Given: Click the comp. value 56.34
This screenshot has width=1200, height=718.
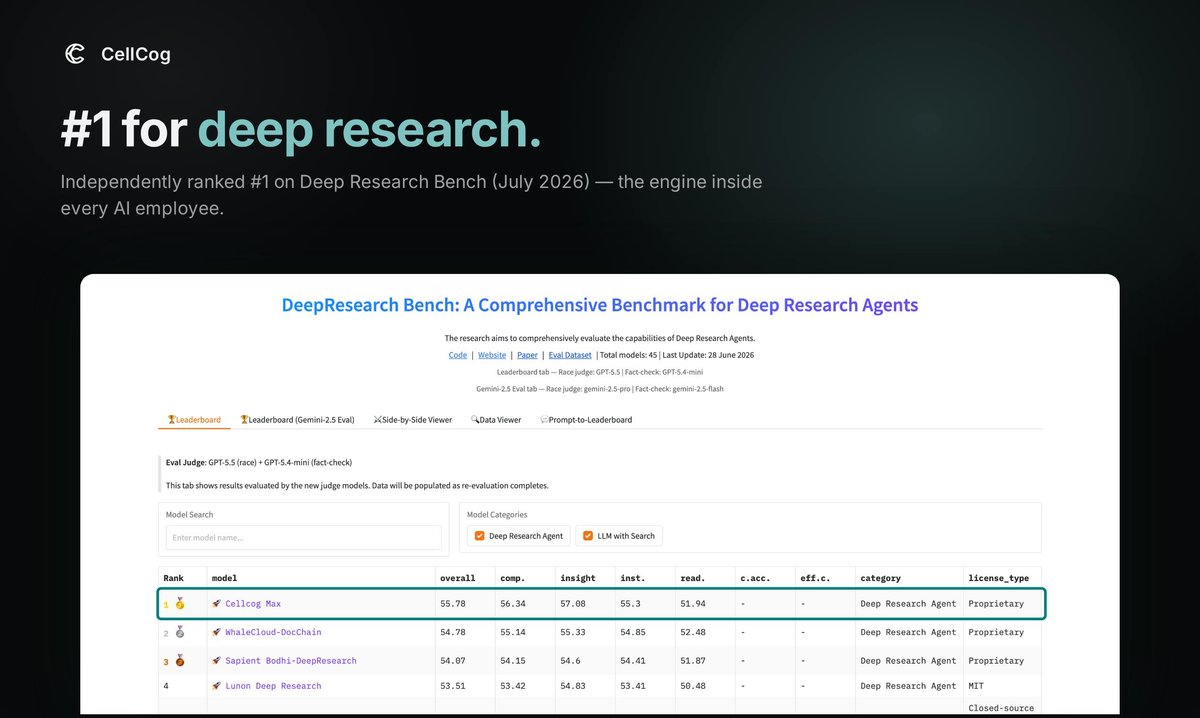Looking at the screenshot, I should [513, 604].
